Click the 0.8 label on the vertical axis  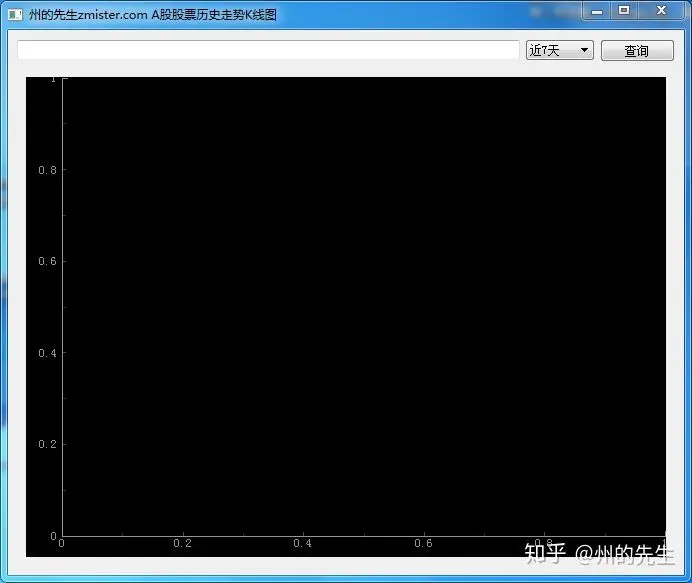tap(47, 170)
